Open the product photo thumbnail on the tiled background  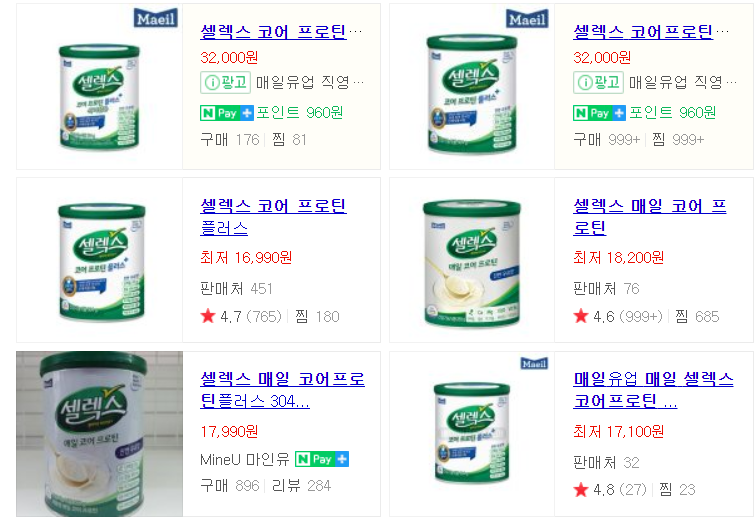coord(99,434)
